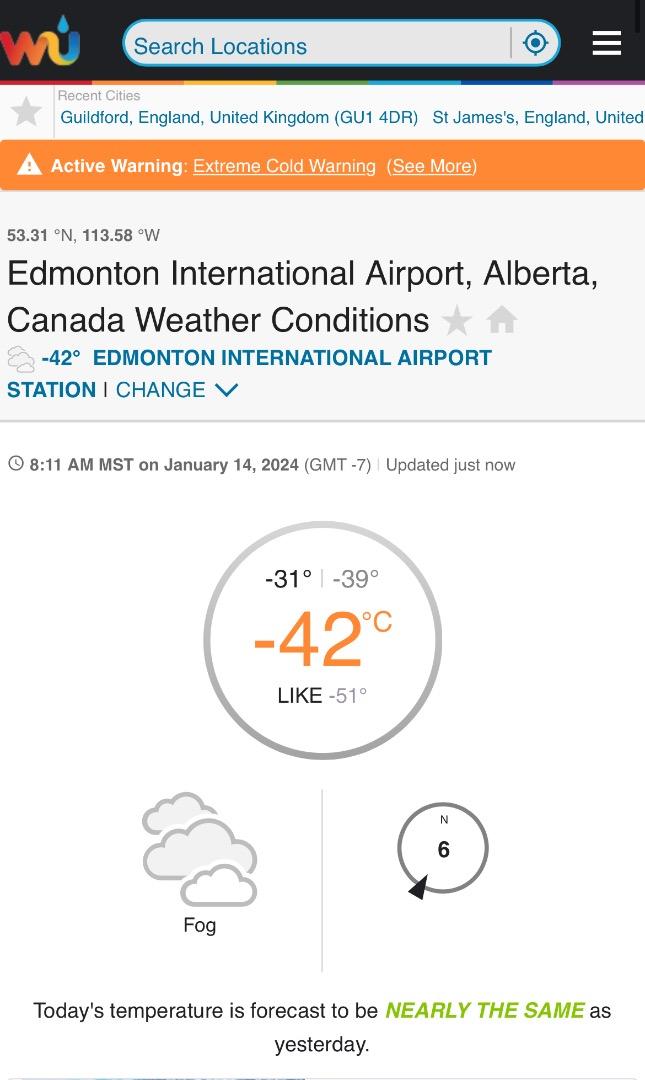Image resolution: width=645 pixels, height=1080 pixels.
Task: Open Guildford, England recent city
Action: [x=239, y=117]
